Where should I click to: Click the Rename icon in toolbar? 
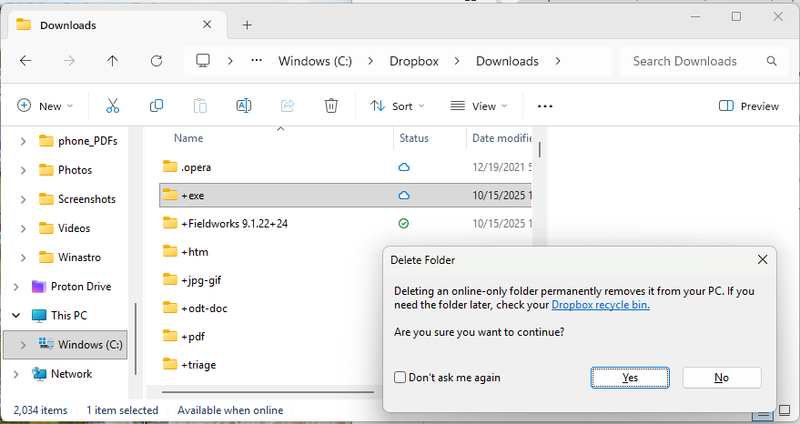click(243, 106)
